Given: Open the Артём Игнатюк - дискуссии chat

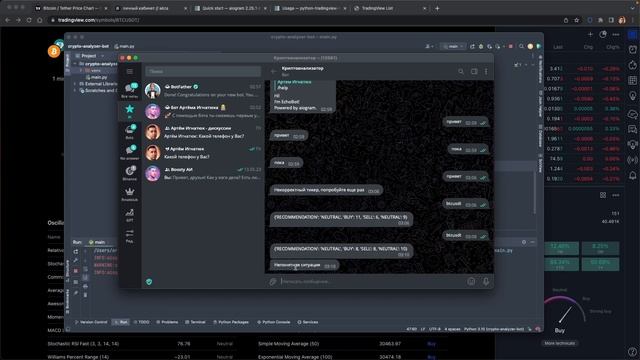Looking at the screenshot, I should click(x=203, y=132).
